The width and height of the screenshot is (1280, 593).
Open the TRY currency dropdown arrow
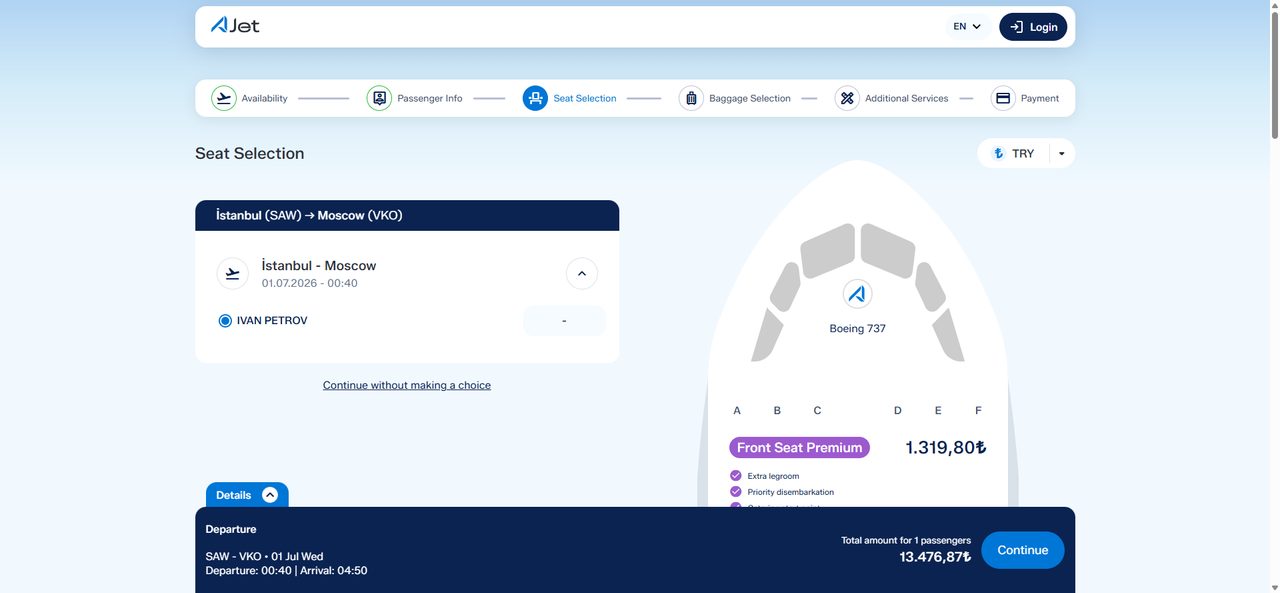point(1061,153)
